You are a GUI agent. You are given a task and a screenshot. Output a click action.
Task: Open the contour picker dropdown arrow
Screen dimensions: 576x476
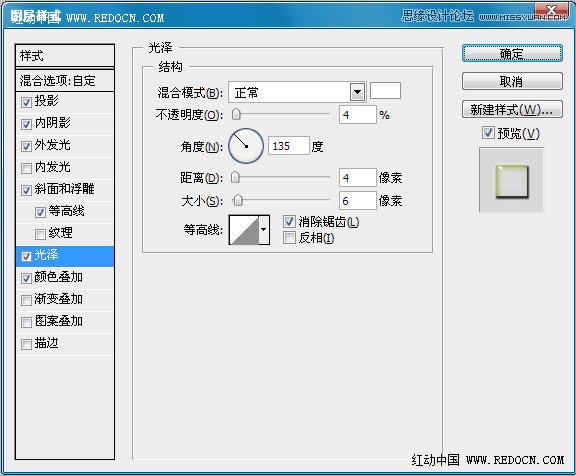coord(264,230)
